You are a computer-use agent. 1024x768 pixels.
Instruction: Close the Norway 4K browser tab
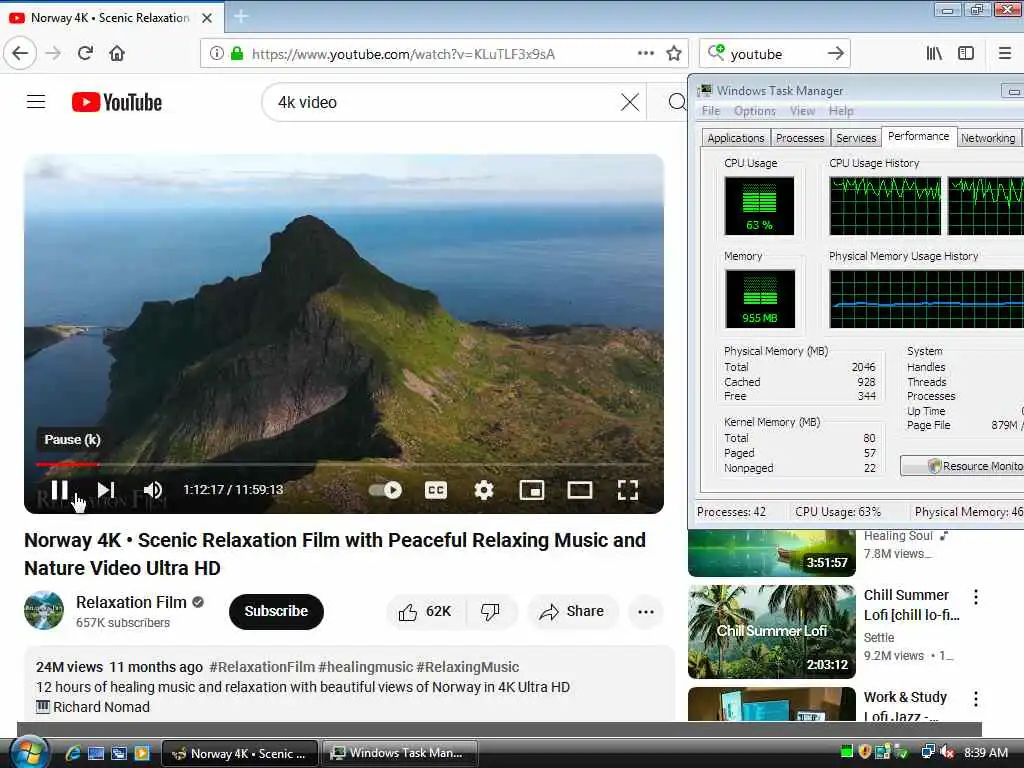207,18
